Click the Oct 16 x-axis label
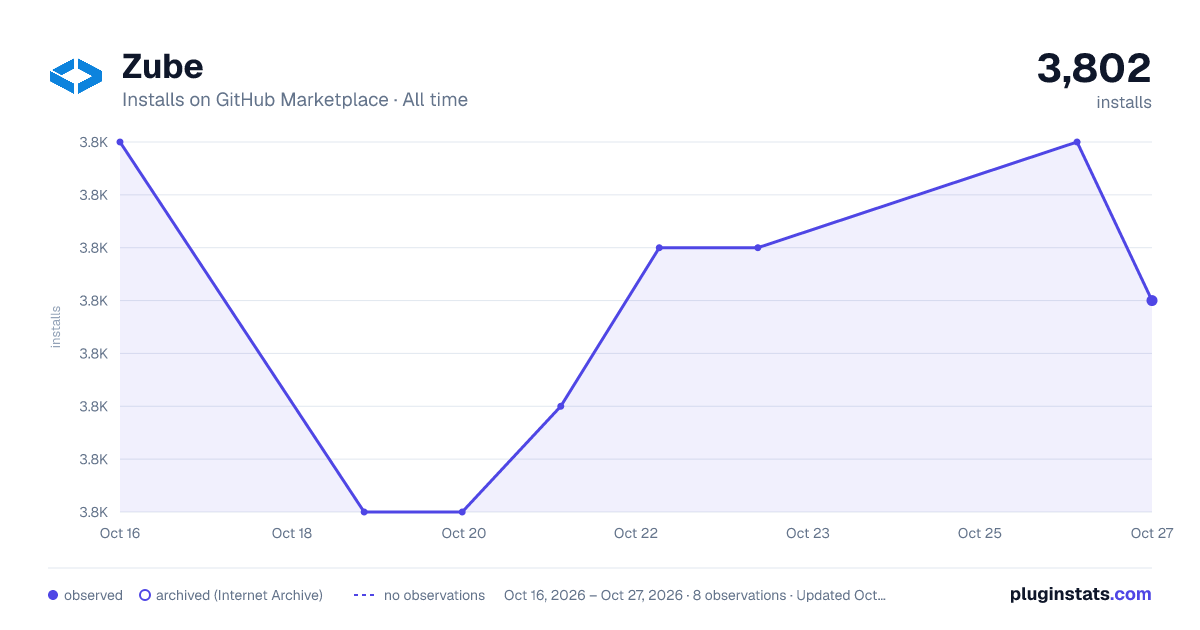 point(120,533)
